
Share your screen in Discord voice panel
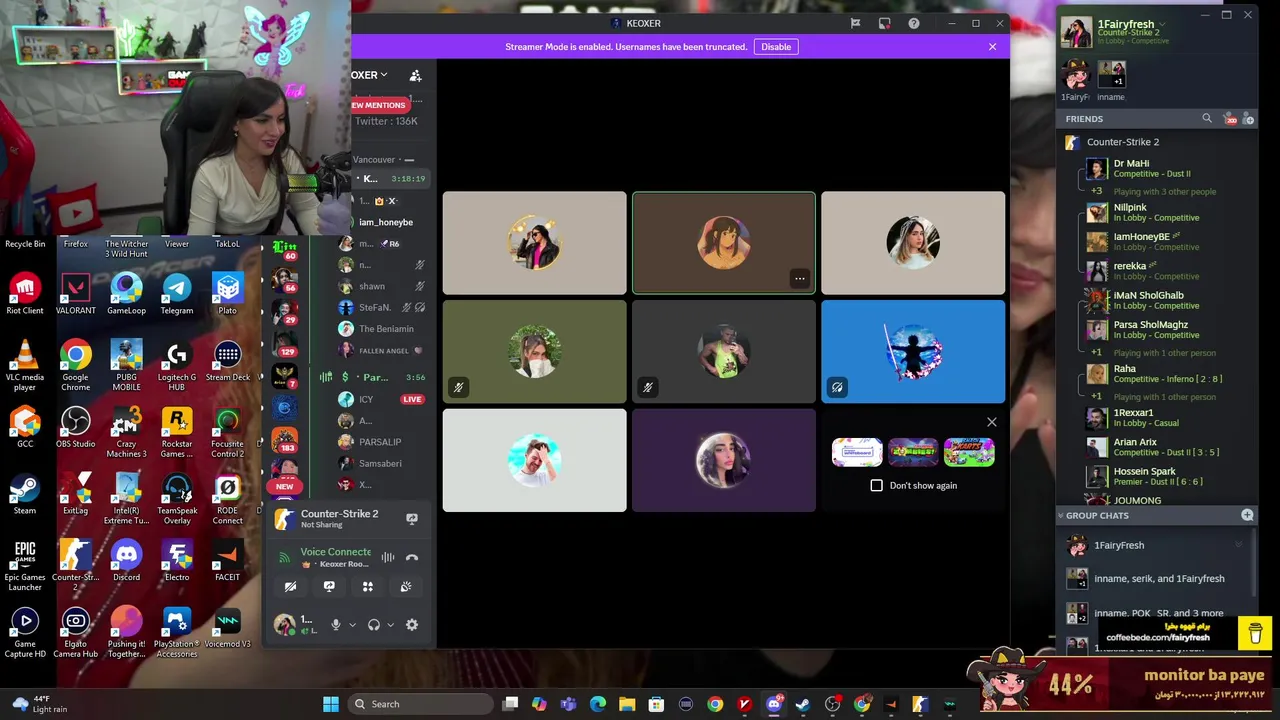tap(329, 587)
